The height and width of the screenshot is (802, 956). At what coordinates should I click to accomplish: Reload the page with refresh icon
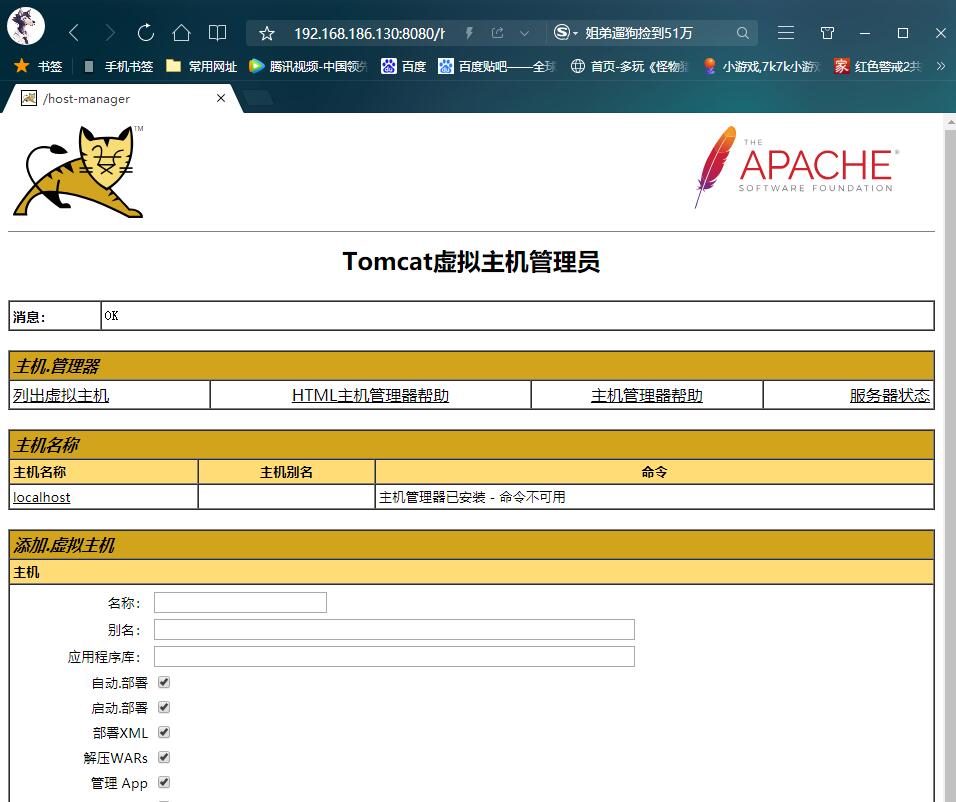tap(145, 32)
